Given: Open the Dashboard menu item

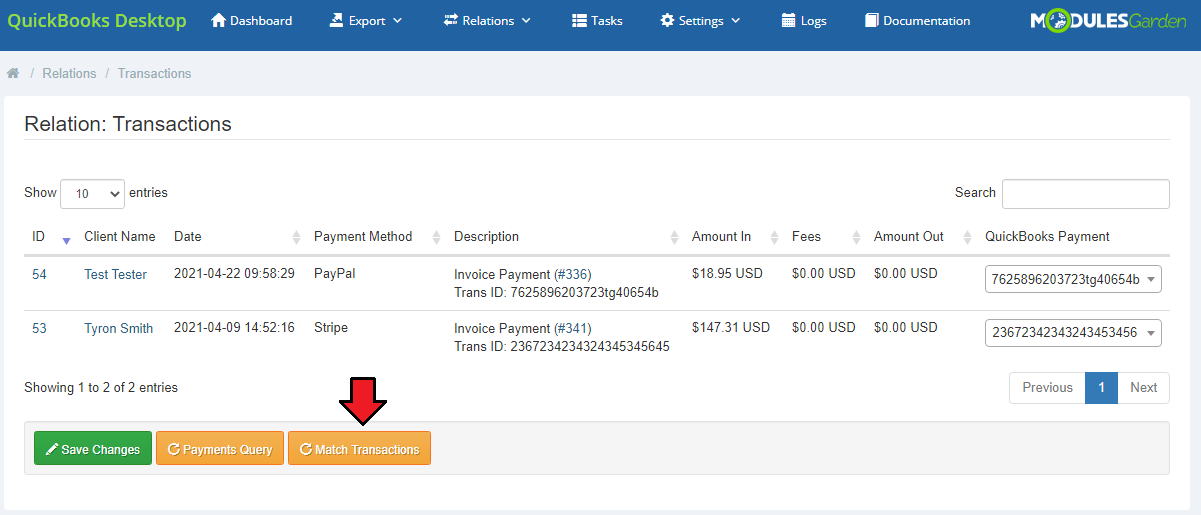Looking at the screenshot, I should pyautogui.click(x=252, y=20).
